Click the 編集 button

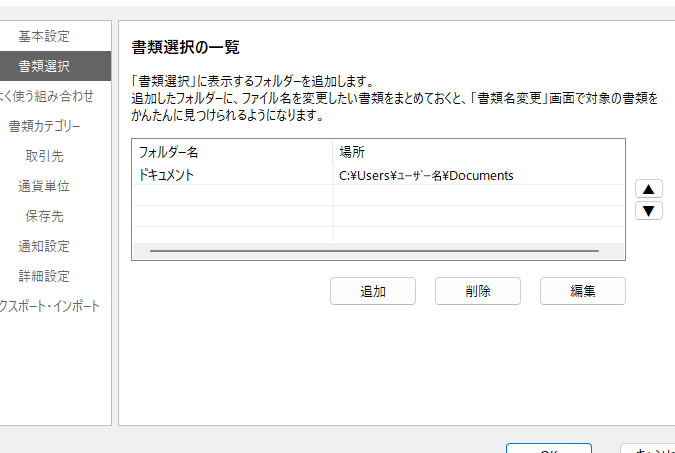coord(583,291)
